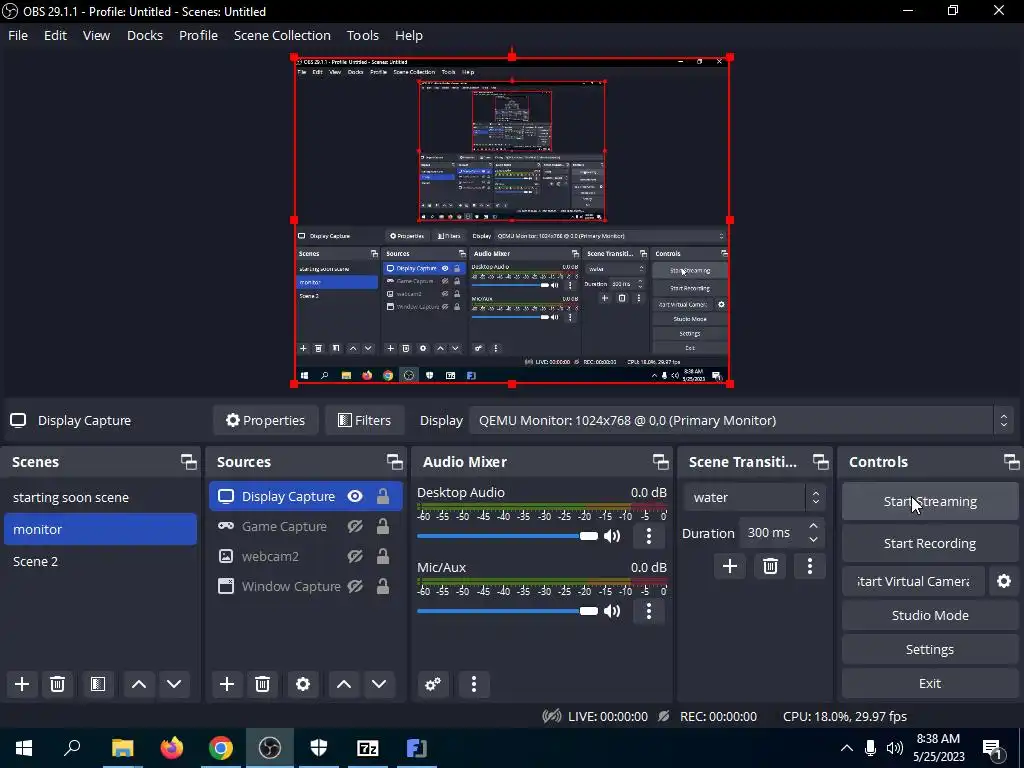
Task: Undock the Audio Mixer panel
Action: [660, 462]
